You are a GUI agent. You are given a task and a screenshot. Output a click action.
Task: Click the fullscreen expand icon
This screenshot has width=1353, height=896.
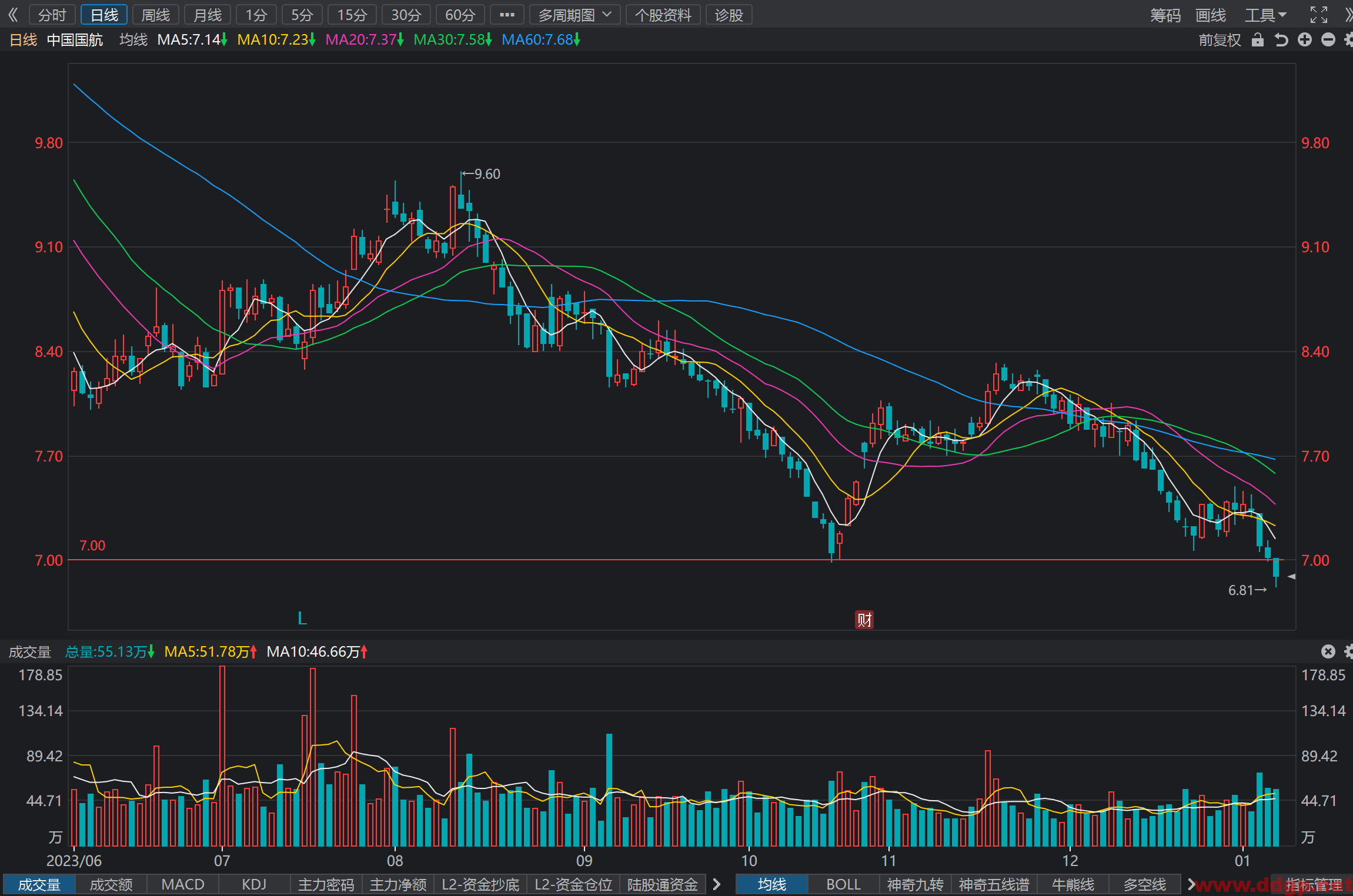1319,15
